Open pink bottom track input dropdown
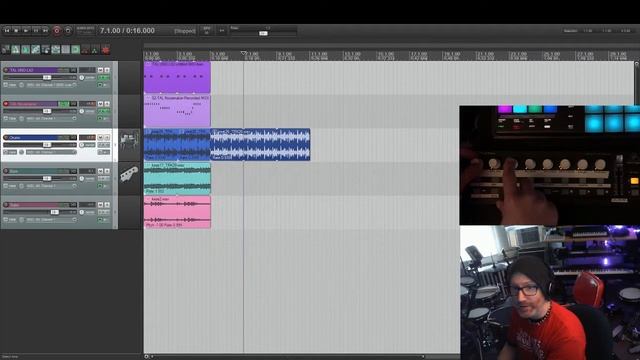The height and width of the screenshot is (360, 640). point(51,220)
